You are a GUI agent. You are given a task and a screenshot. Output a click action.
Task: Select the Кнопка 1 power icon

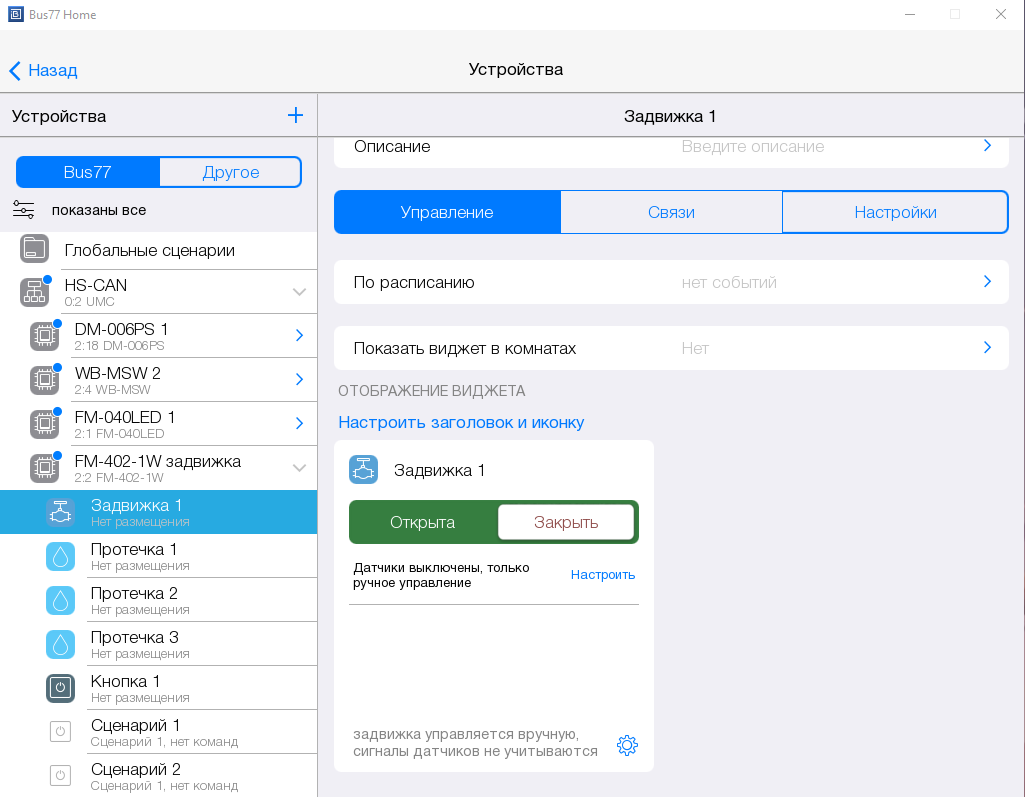click(61, 688)
